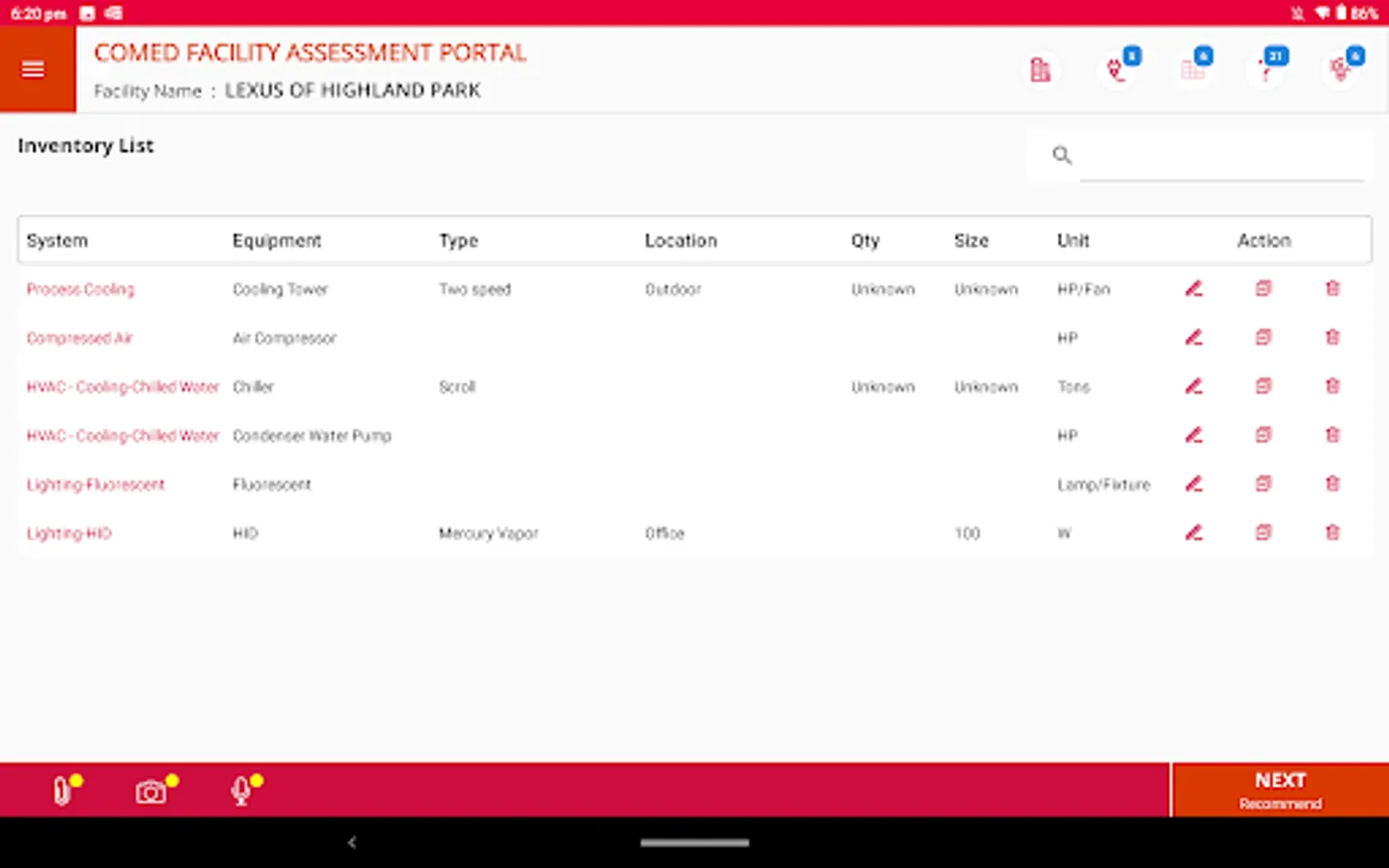1389x868 pixels.
Task: Click the System column header
Action: click(x=57, y=240)
